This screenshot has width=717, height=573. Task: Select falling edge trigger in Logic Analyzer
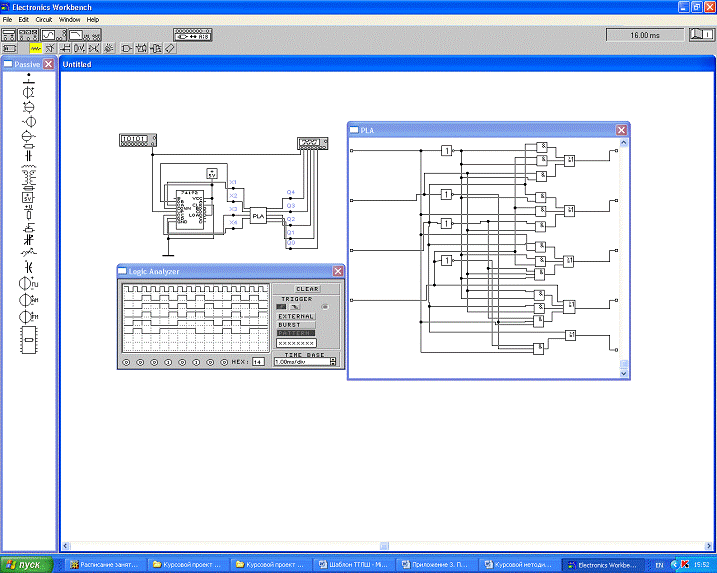pos(295,306)
